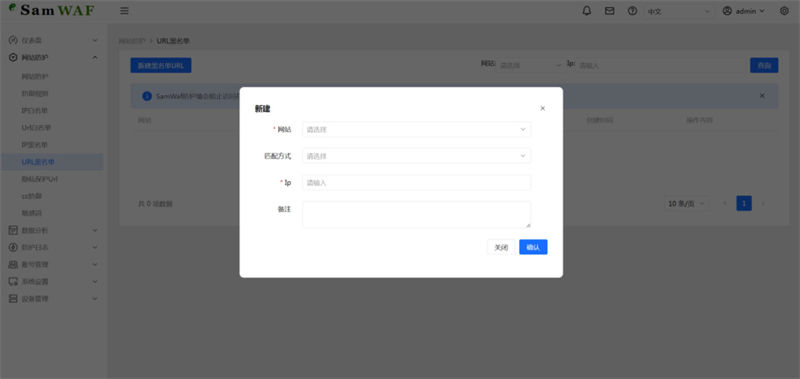Expand the 仪表盘 sidebar chevron

(x=95, y=40)
